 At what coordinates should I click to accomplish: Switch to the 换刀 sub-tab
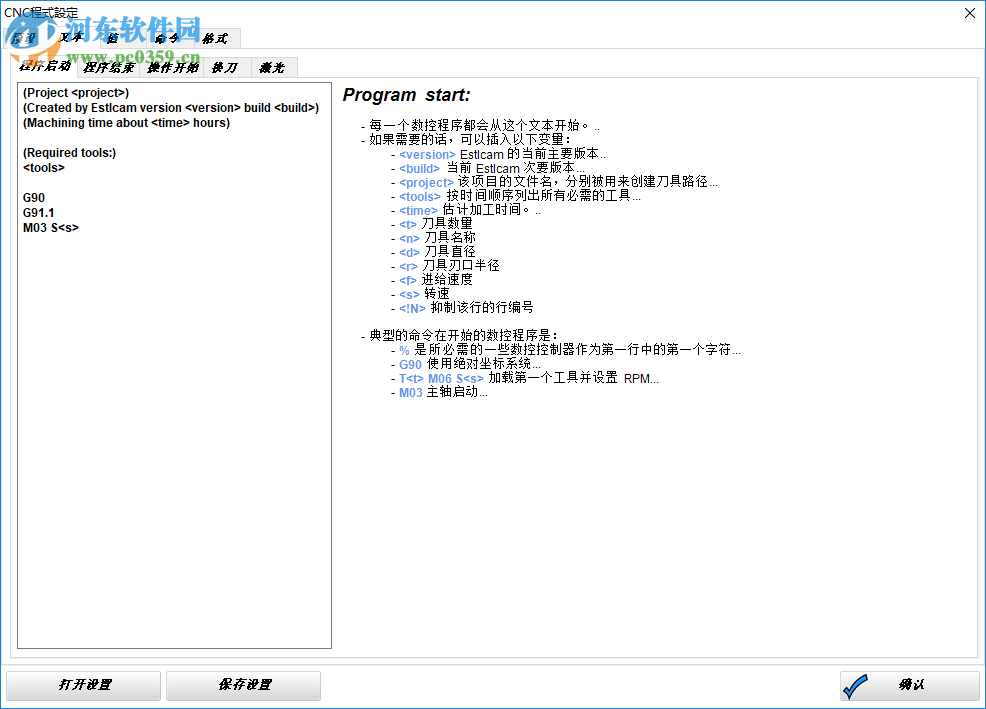click(226, 67)
